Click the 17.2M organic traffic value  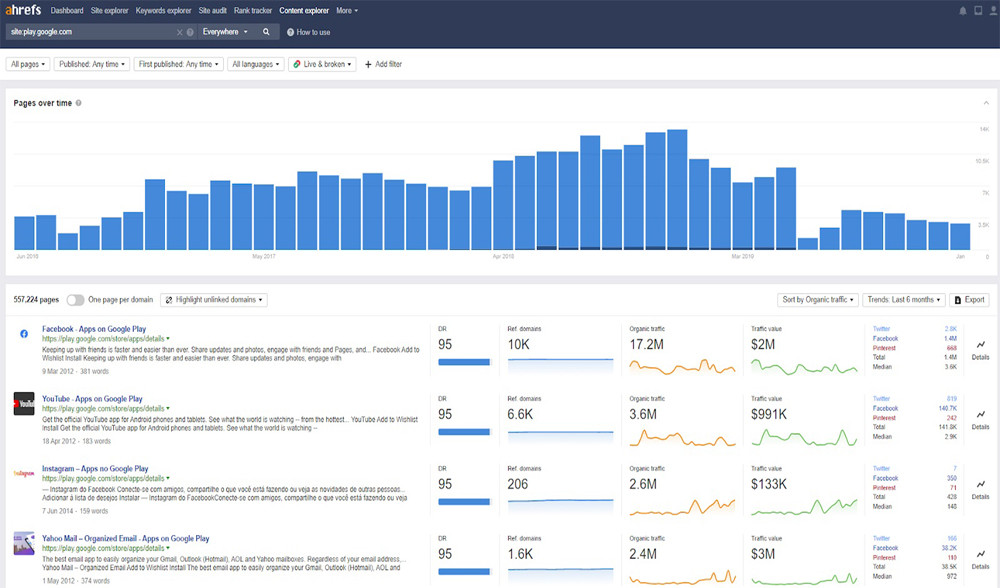coord(647,344)
